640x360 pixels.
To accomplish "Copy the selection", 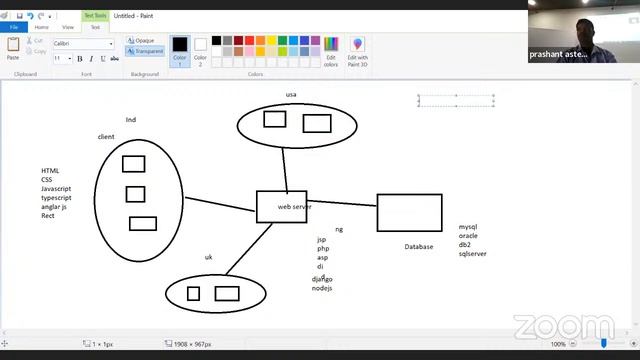I will (36, 51).
